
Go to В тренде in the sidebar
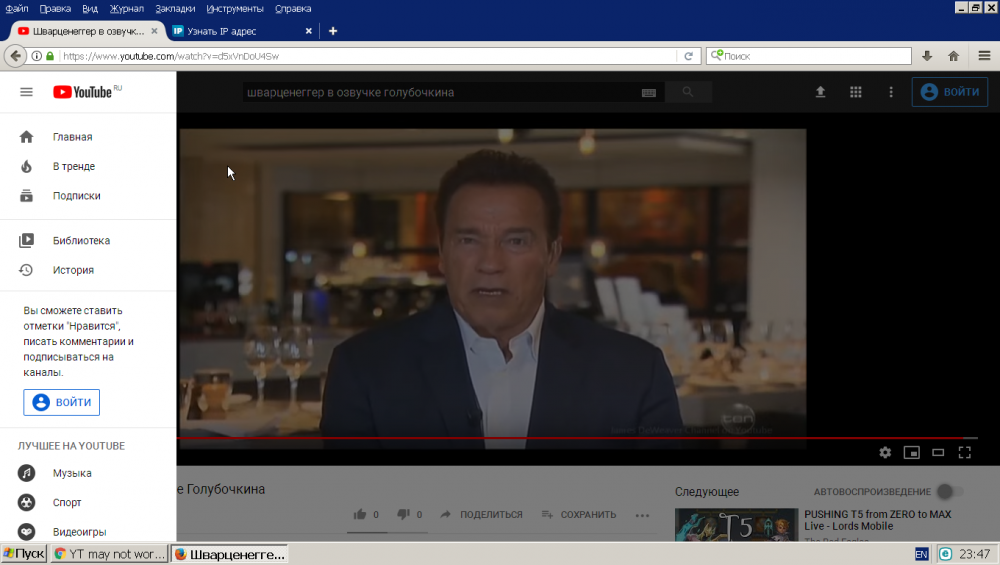[74, 166]
